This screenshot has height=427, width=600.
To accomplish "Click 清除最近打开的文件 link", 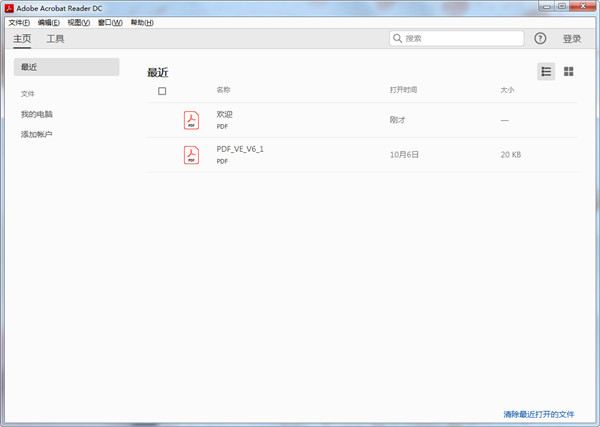I will (538, 413).
